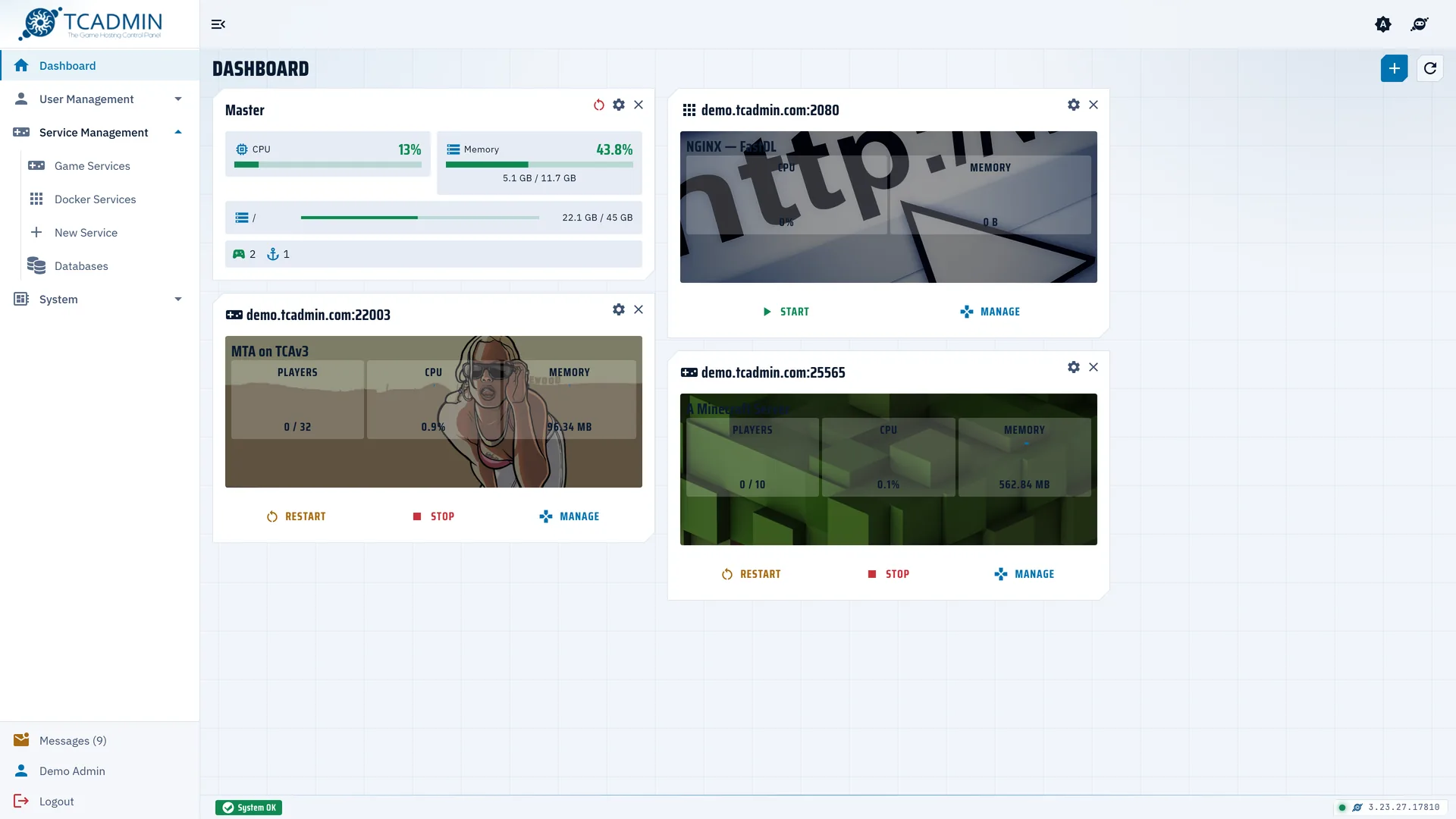Collapse the Service Management menu

pyautogui.click(x=100, y=132)
